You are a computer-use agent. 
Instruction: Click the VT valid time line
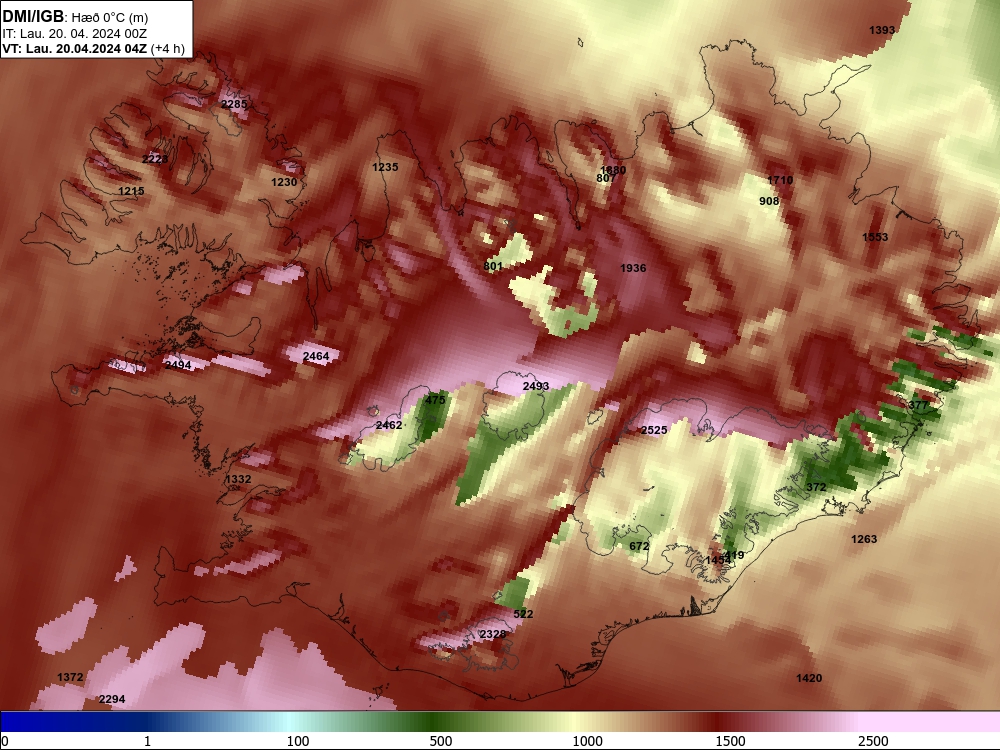pos(93,48)
